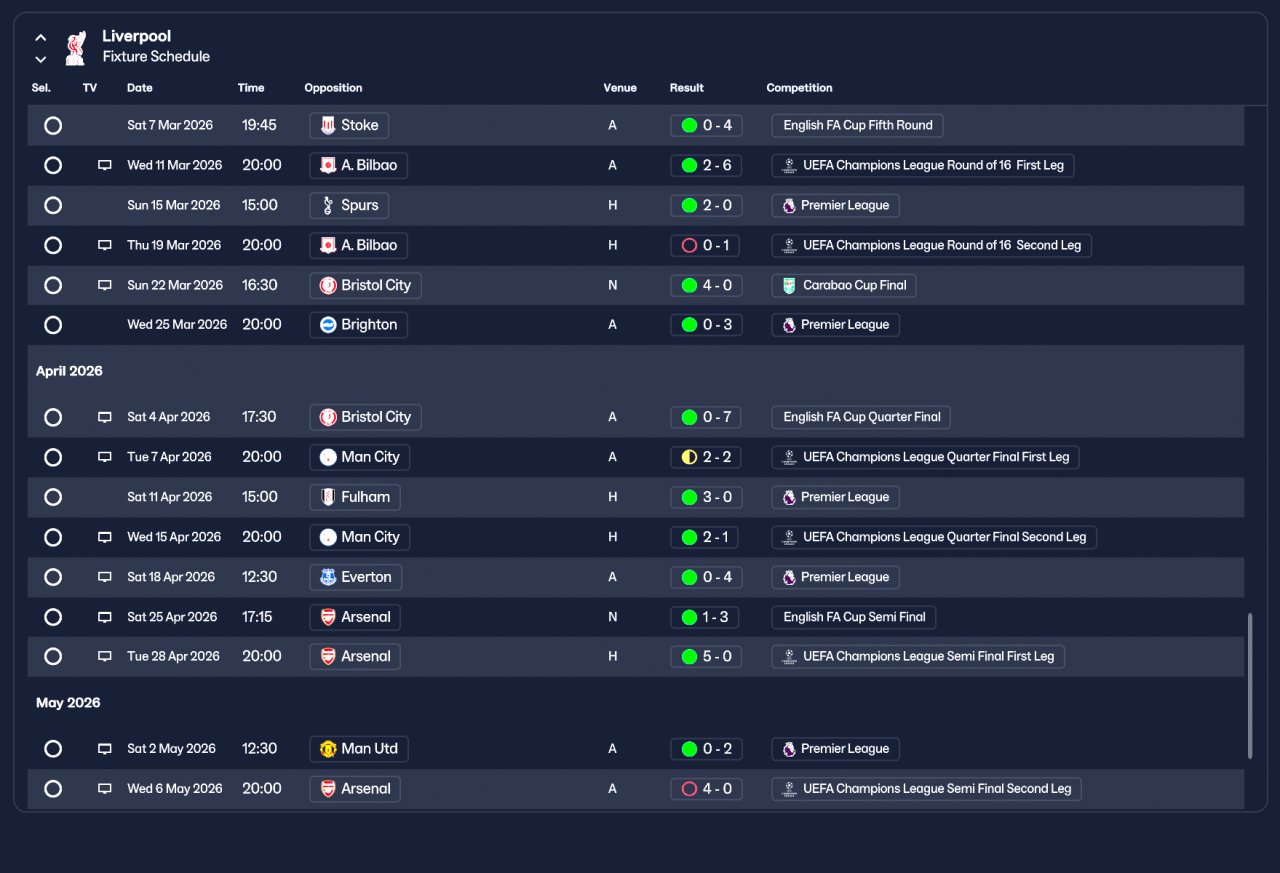1280x873 pixels.
Task: Click the May 2026 month heading
Action: pyautogui.click(x=68, y=703)
